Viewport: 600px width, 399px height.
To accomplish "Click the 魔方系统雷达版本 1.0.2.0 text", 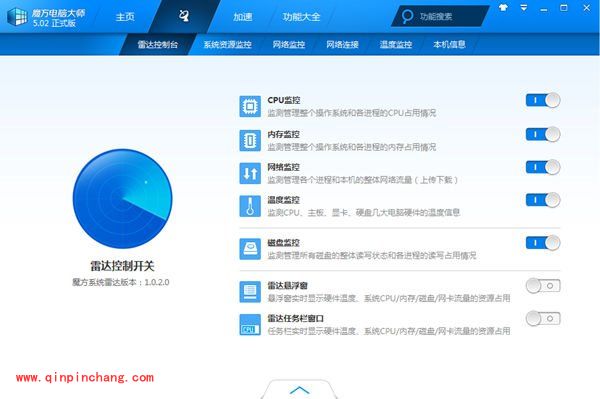I will tap(121, 282).
